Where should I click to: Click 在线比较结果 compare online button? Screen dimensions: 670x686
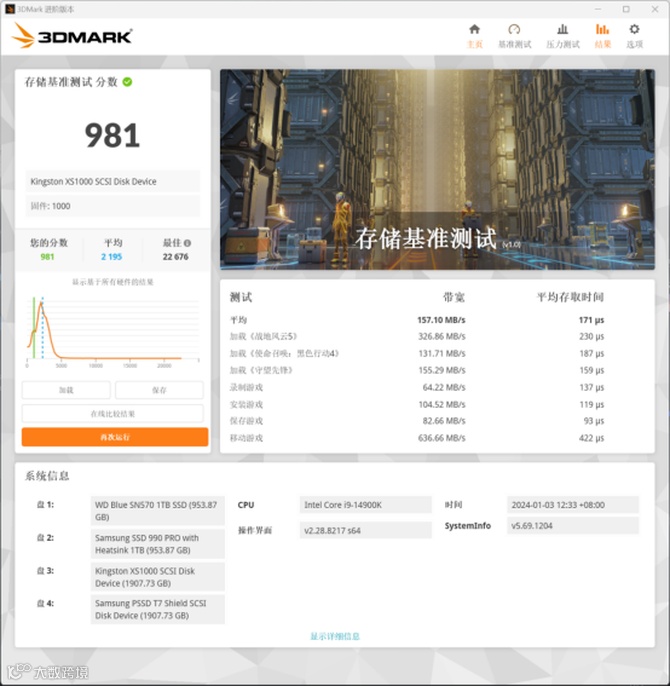pos(112,413)
